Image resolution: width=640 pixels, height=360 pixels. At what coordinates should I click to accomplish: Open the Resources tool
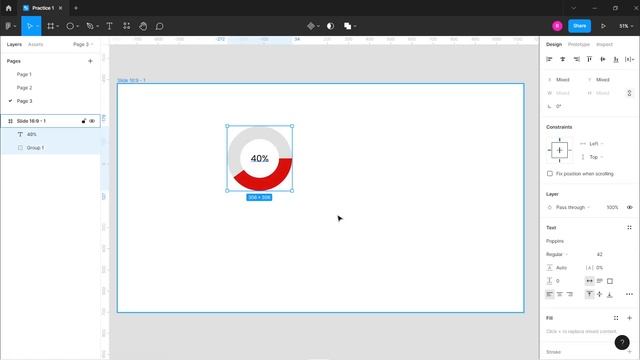click(x=127, y=26)
